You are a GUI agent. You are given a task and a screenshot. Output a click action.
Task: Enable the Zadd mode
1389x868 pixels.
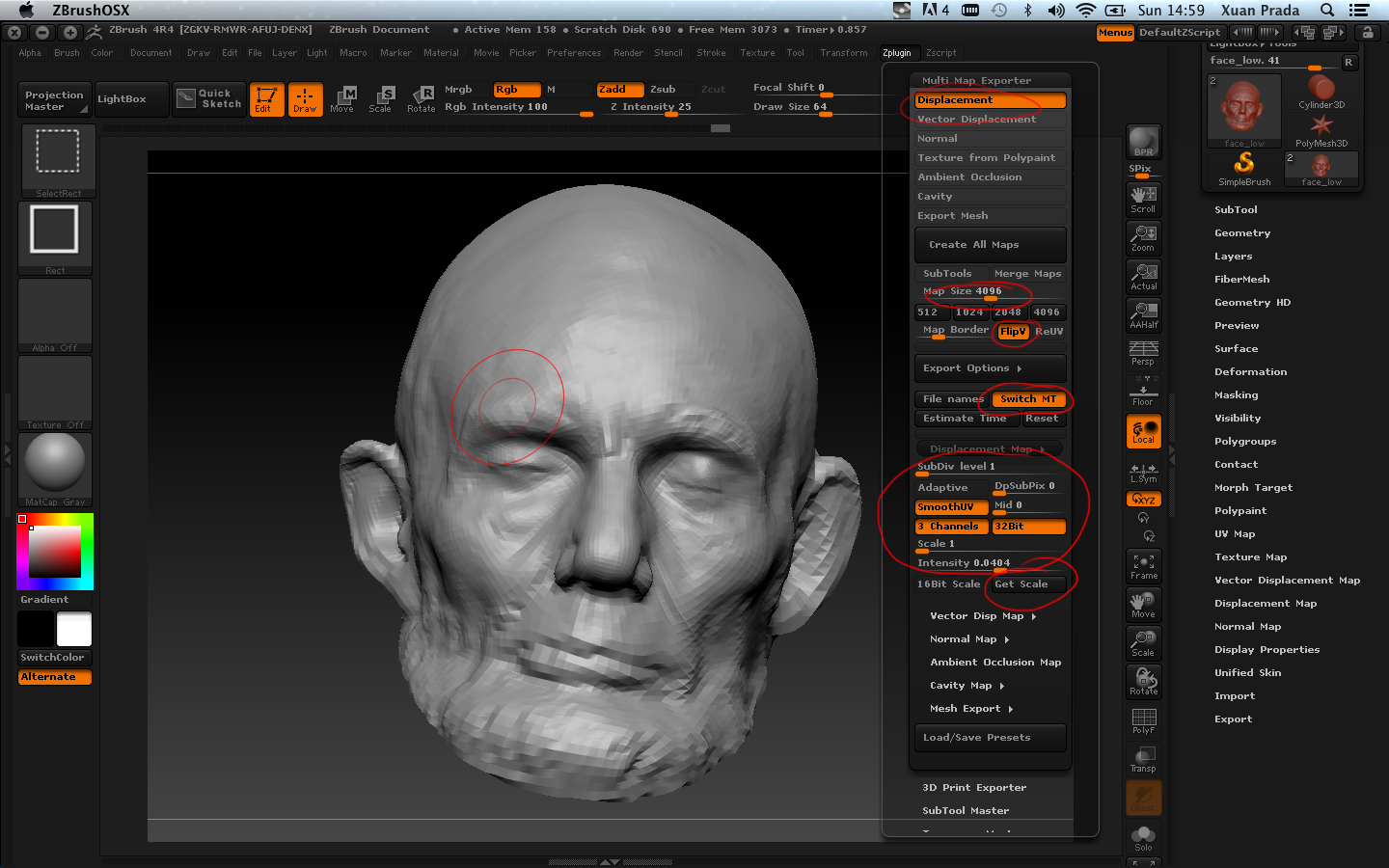620,89
